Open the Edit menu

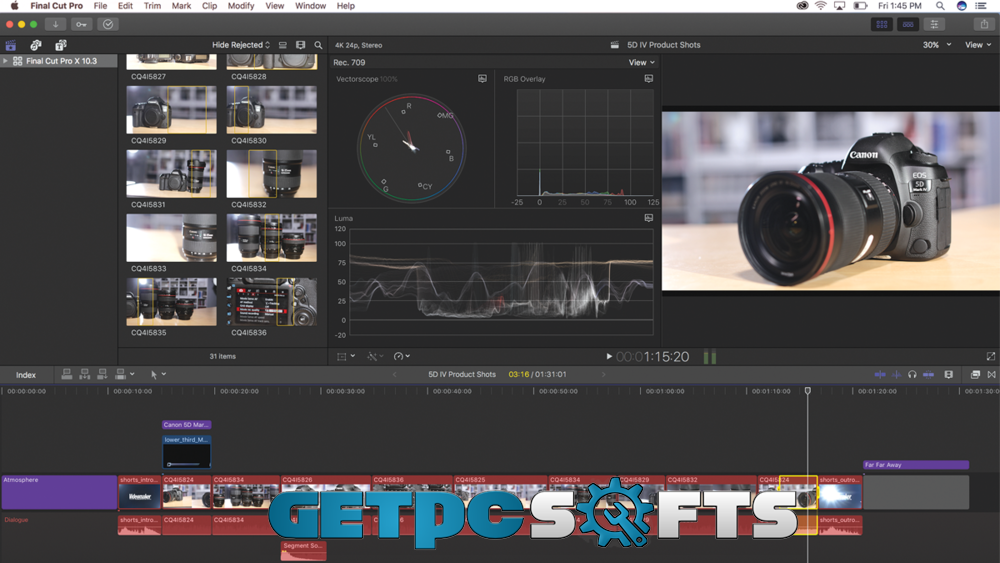coord(125,6)
